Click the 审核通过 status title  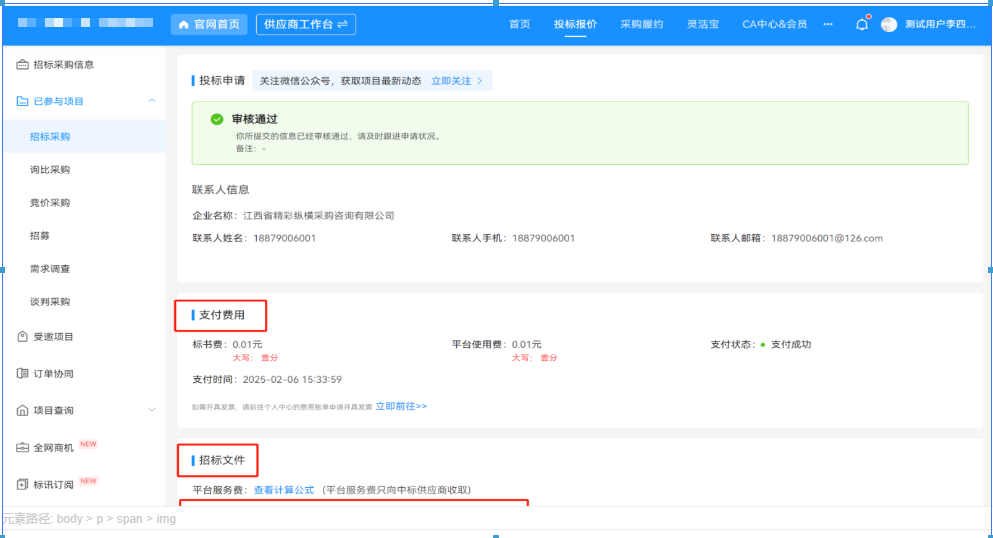255,119
